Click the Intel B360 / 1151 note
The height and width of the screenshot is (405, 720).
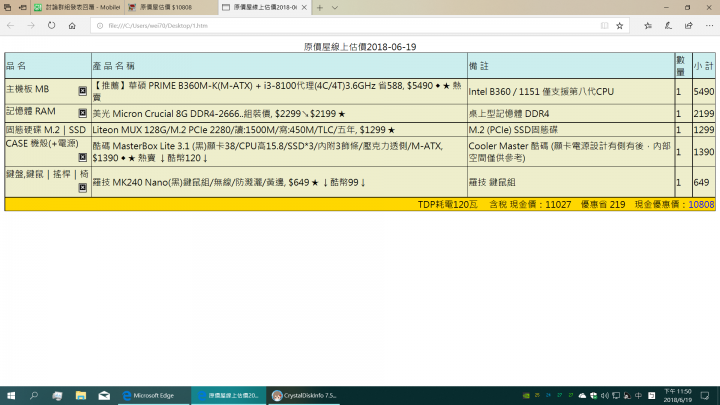(x=541, y=91)
